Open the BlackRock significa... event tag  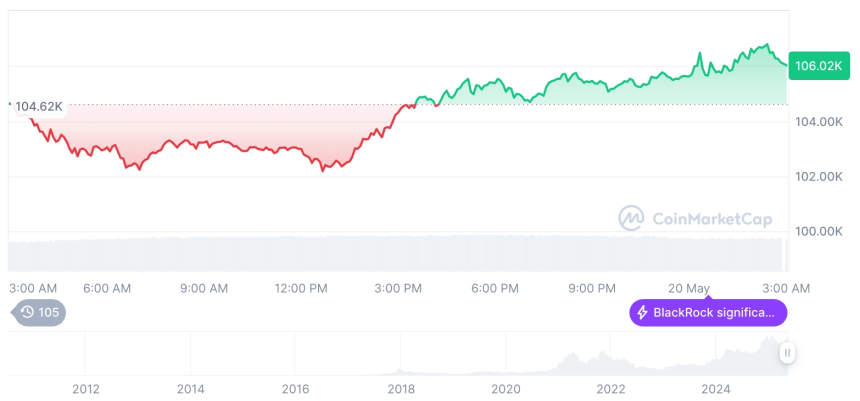tap(708, 313)
